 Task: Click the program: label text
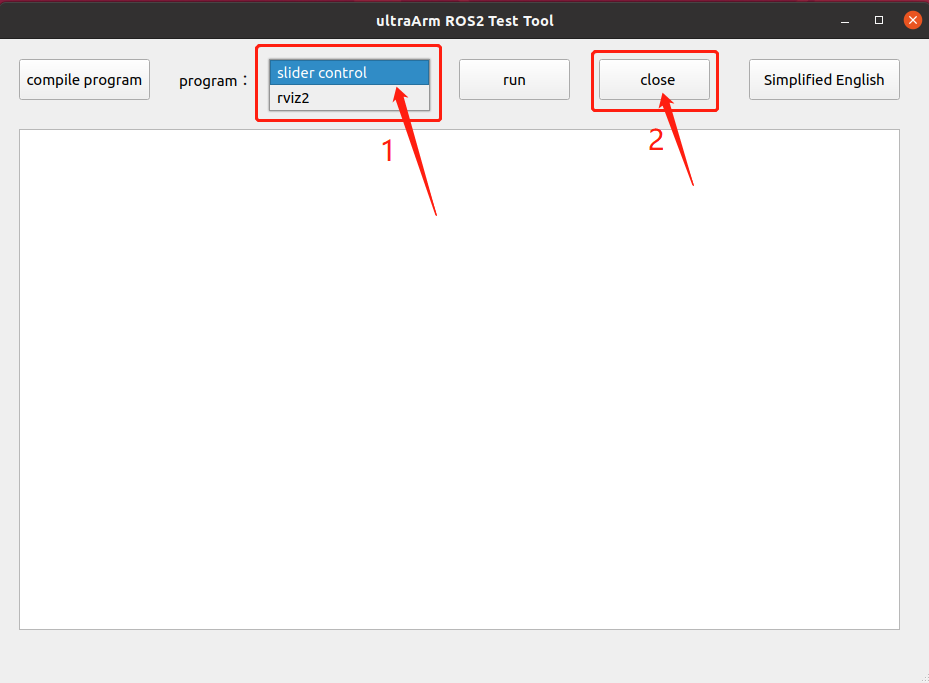(213, 81)
